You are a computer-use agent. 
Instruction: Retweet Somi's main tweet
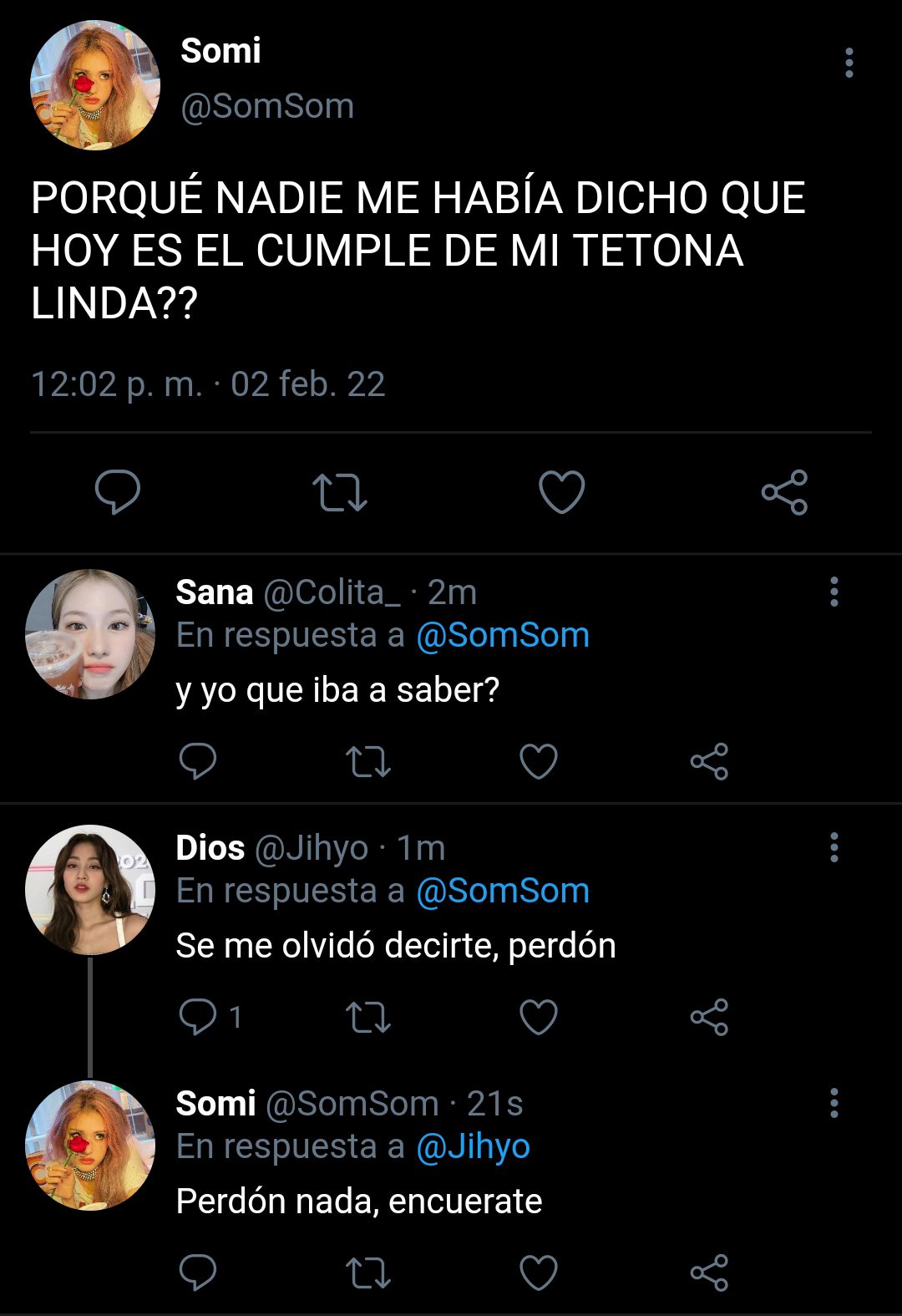pos(339,492)
